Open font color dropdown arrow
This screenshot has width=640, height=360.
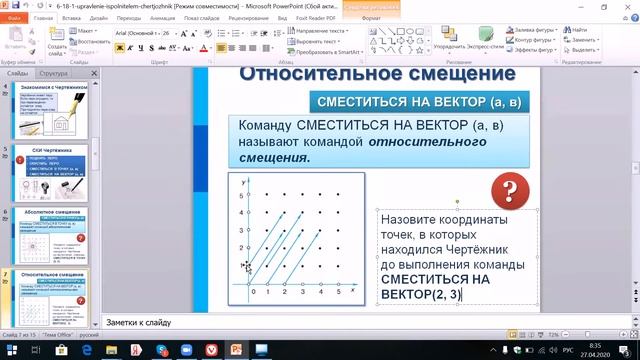coord(211,48)
